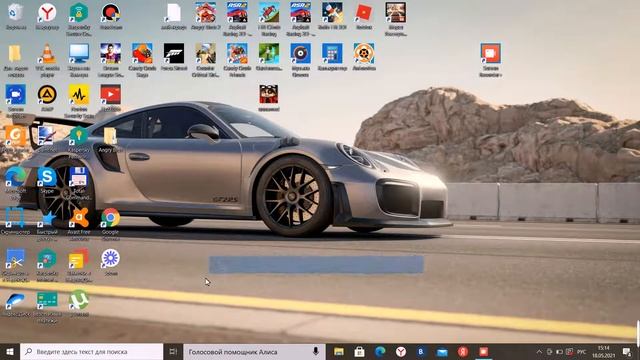The width and height of the screenshot is (640, 360).
Task: Open the yellow waveform icon shortcut
Action: 79,95
